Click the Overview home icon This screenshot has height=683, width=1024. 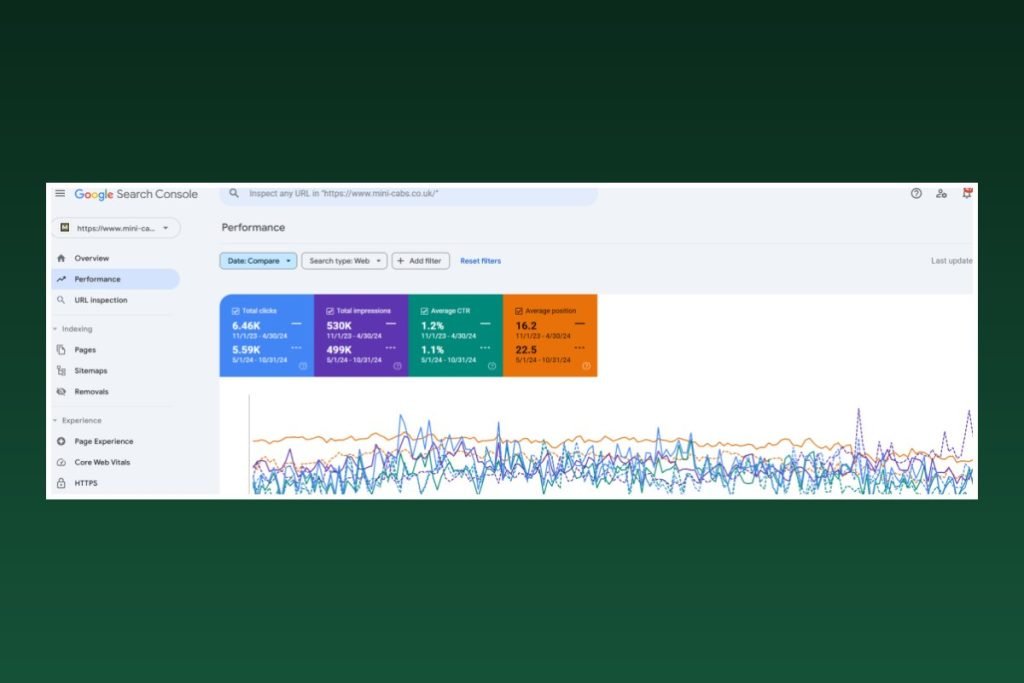pyautogui.click(x=61, y=258)
